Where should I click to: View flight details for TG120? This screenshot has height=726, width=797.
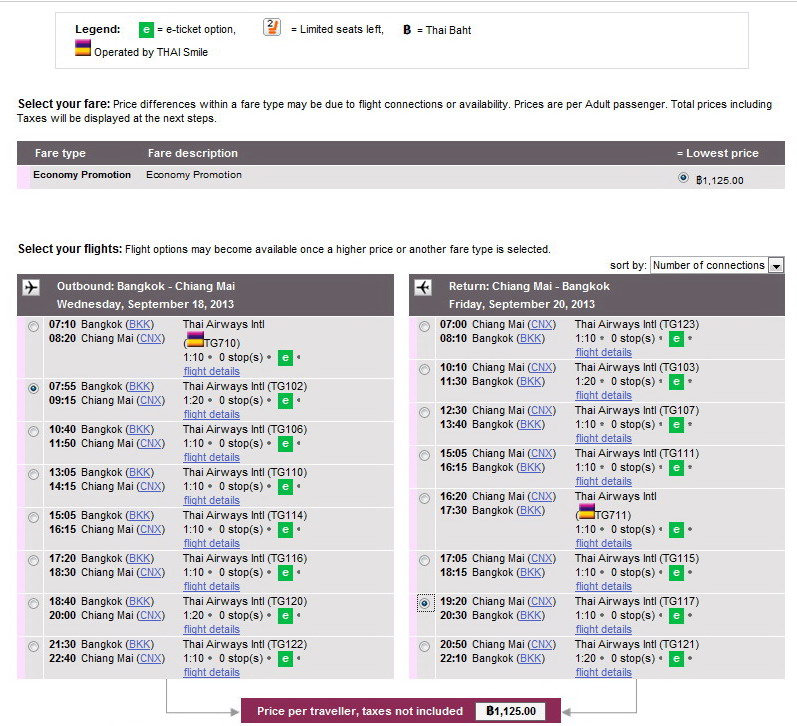click(x=211, y=629)
